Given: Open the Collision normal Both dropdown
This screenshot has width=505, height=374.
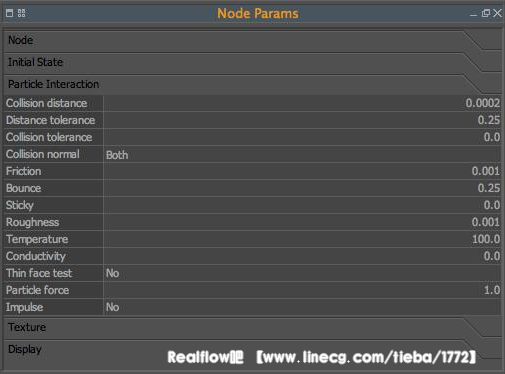Looking at the screenshot, I should (302, 155).
